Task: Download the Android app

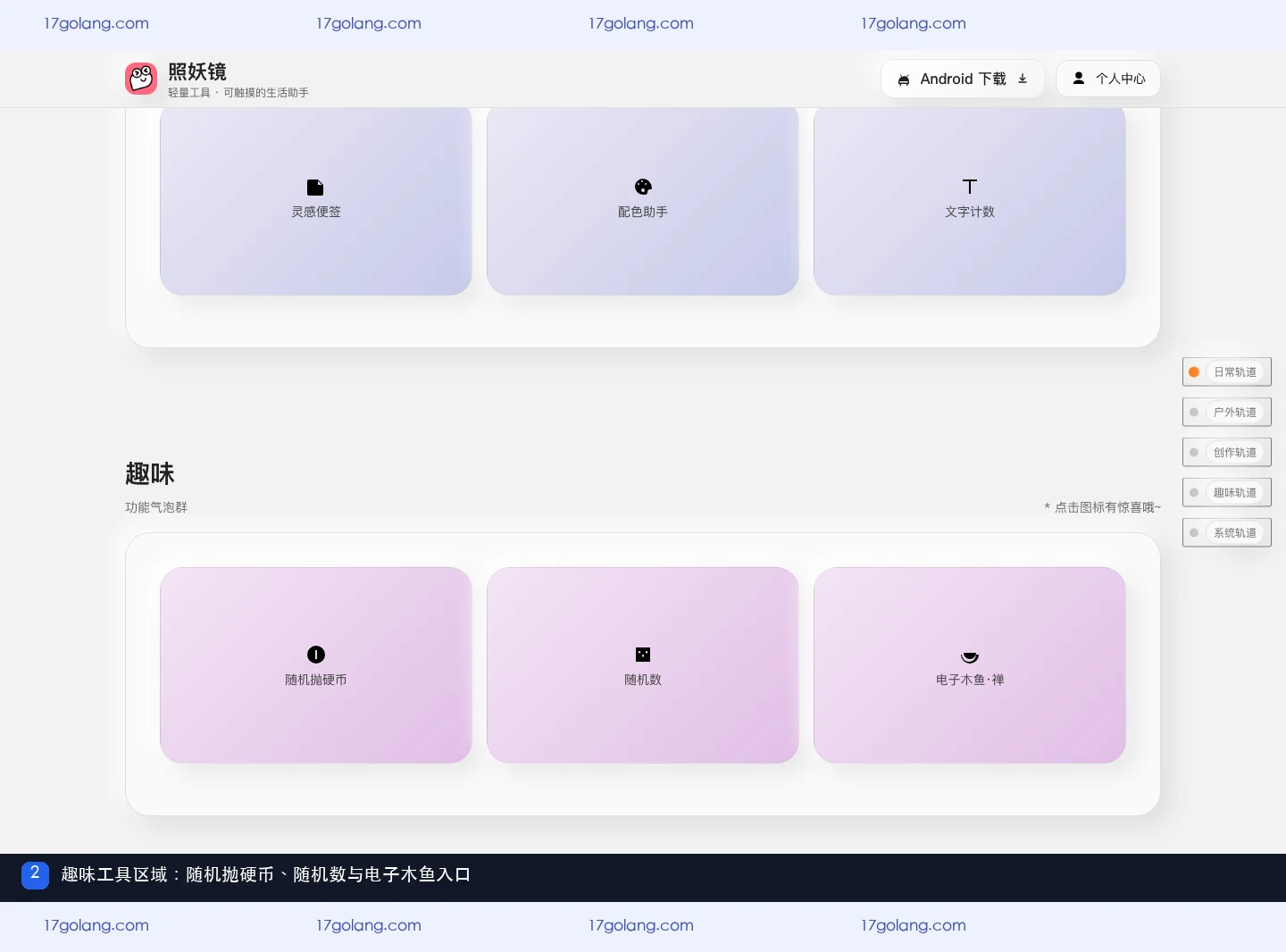Action: click(x=963, y=79)
